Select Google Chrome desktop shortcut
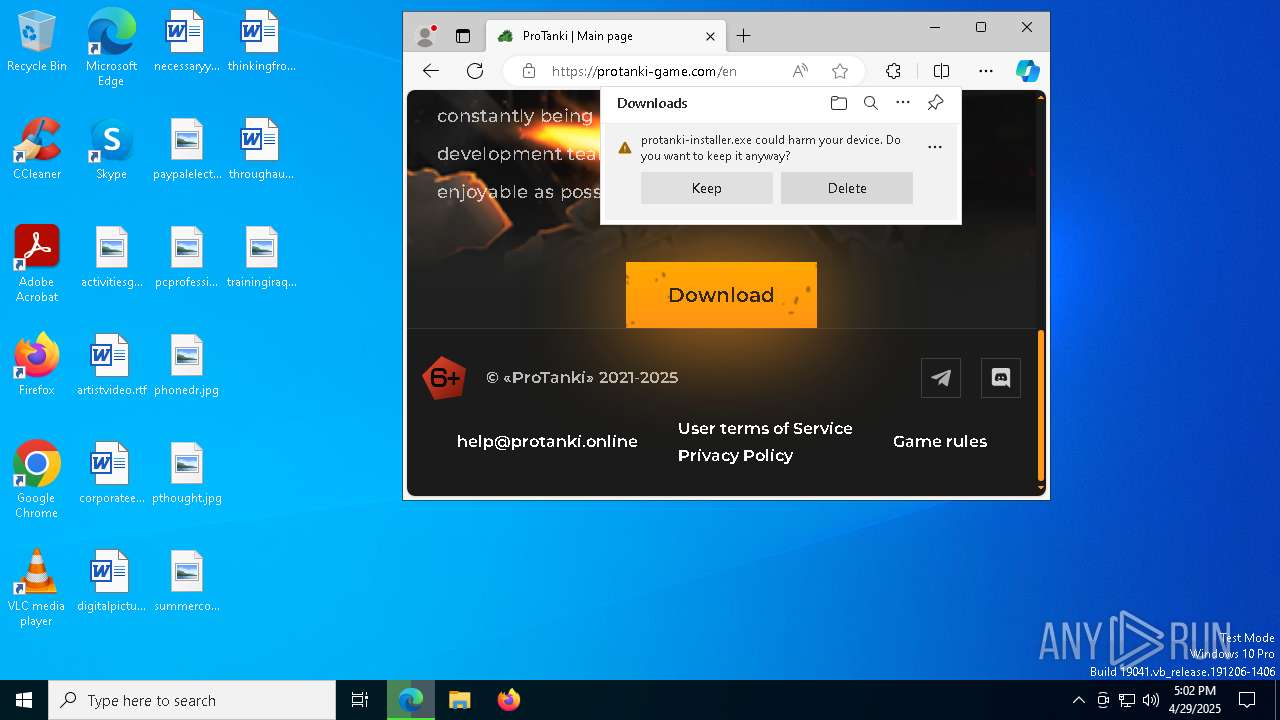 click(x=37, y=480)
